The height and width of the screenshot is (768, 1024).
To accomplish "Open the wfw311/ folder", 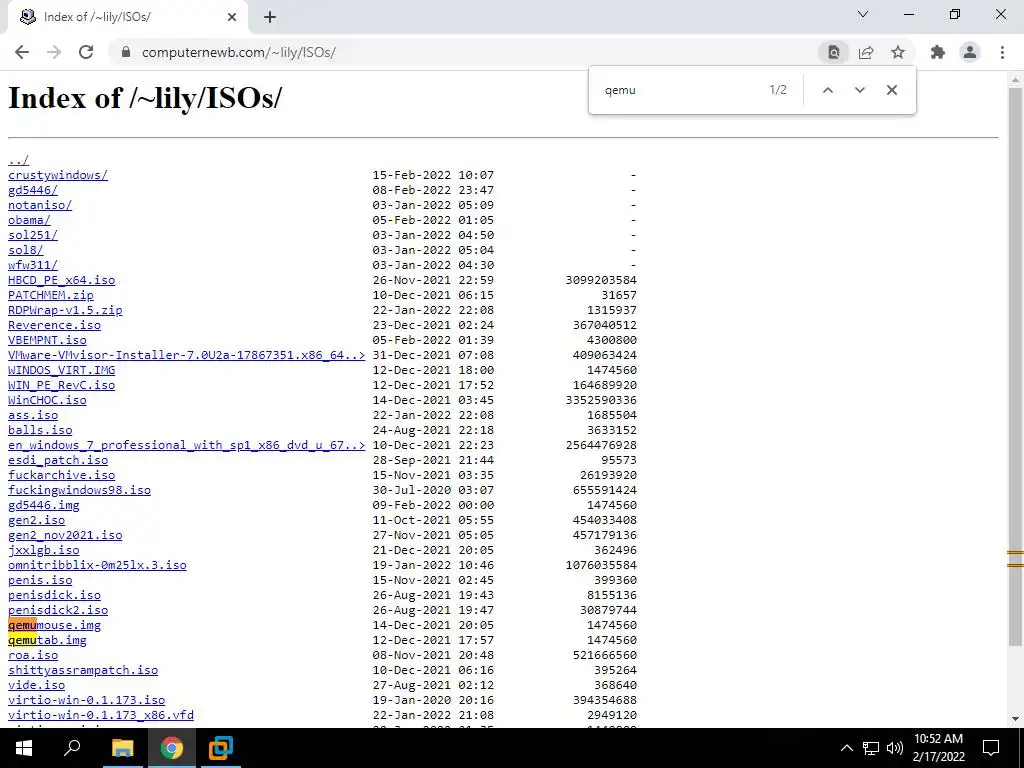I will (33, 265).
